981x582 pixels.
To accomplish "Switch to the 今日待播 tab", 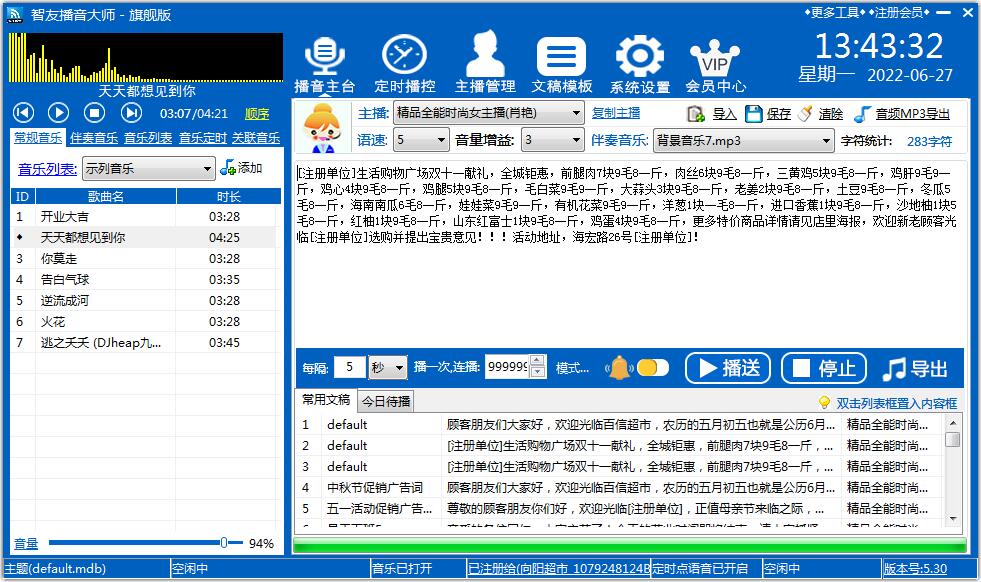I will click(x=386, y=401).
